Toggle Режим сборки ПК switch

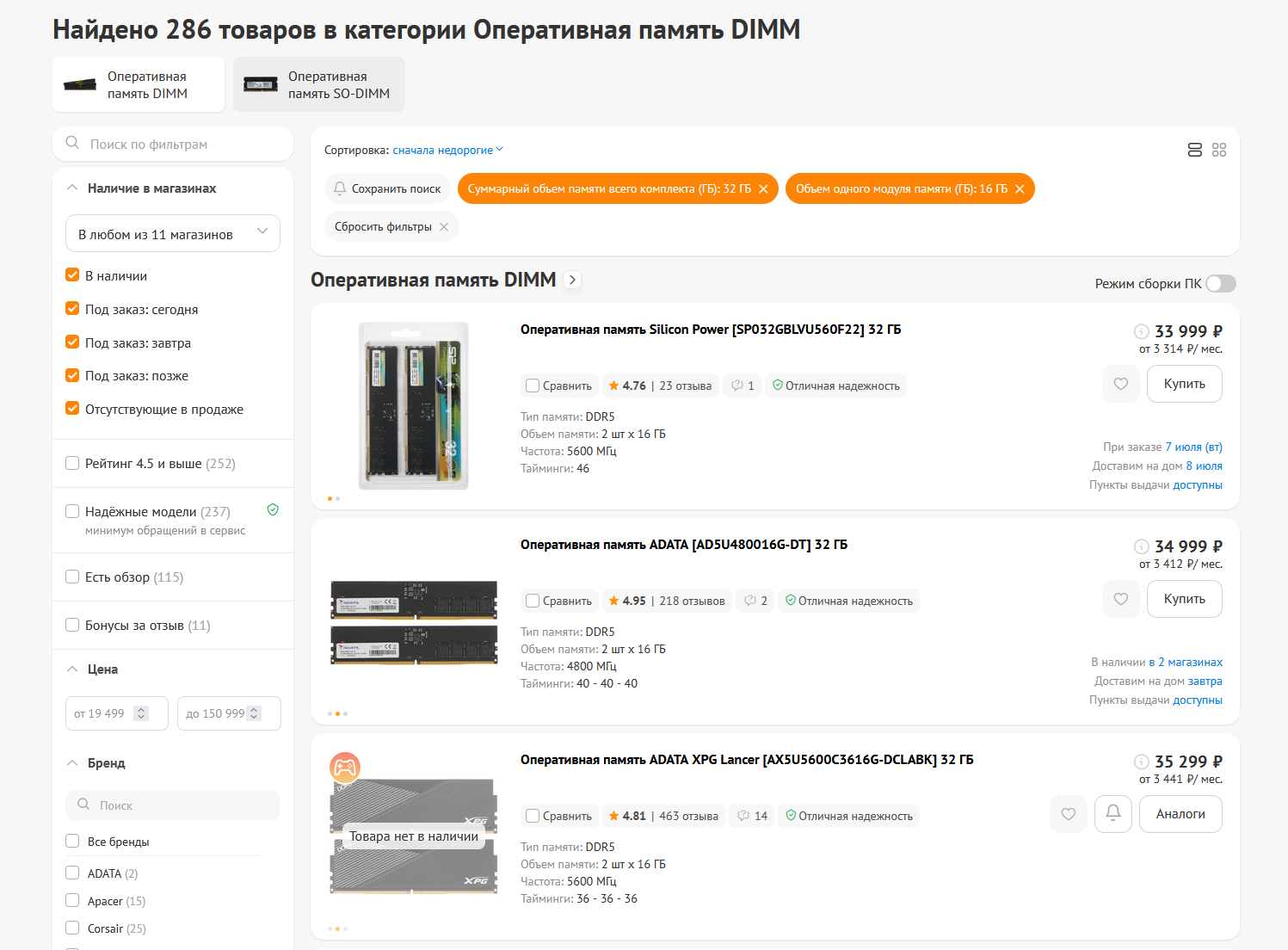pos(1221,284)
